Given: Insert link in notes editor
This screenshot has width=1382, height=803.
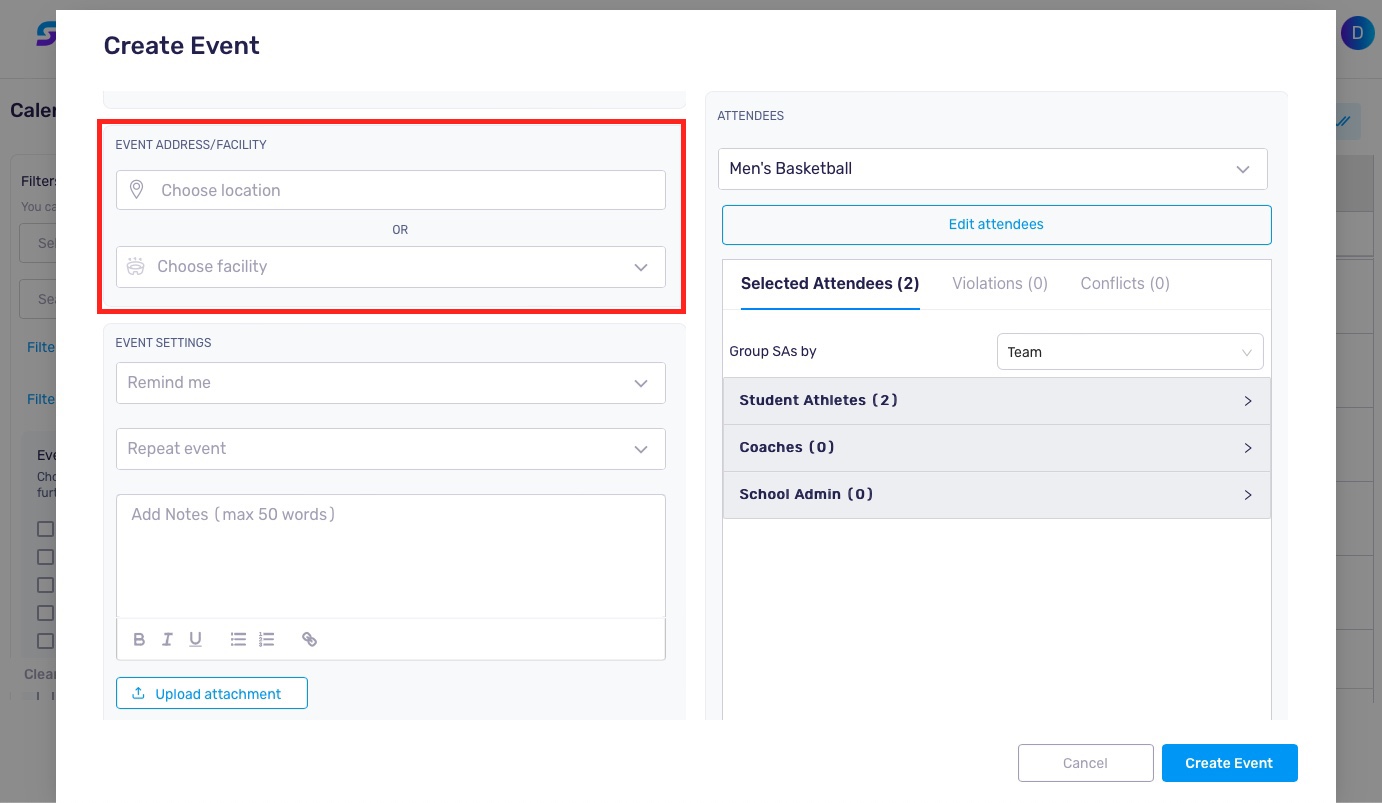Looking at the screenshot, I should [310, 640].
